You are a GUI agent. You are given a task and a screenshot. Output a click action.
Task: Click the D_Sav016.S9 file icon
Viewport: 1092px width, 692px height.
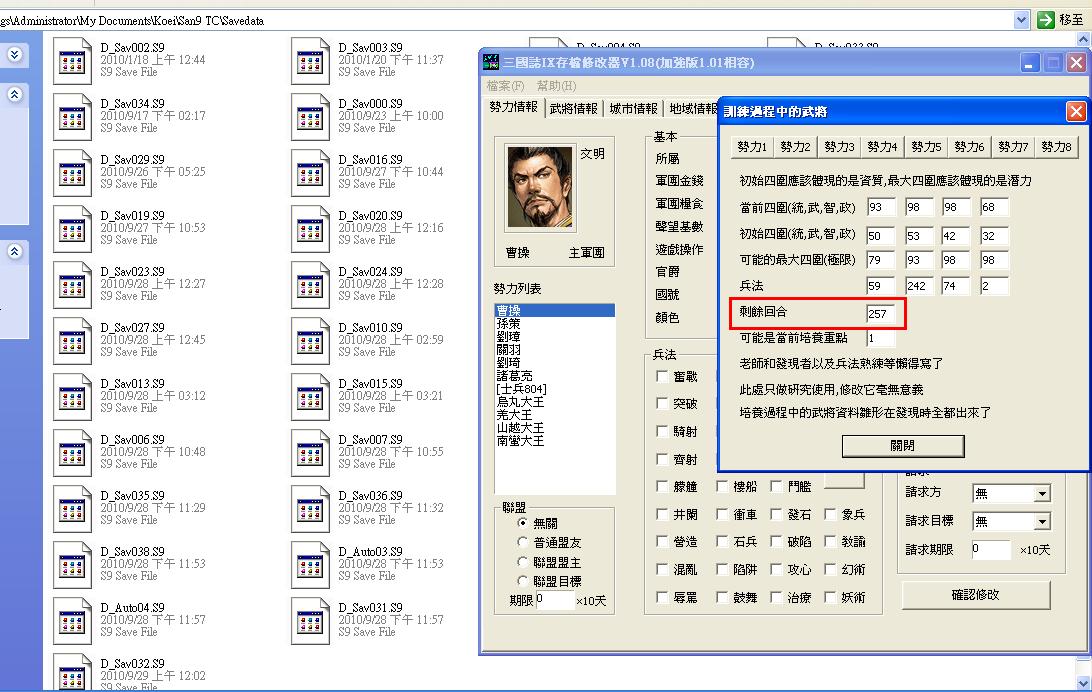point(309,172)
